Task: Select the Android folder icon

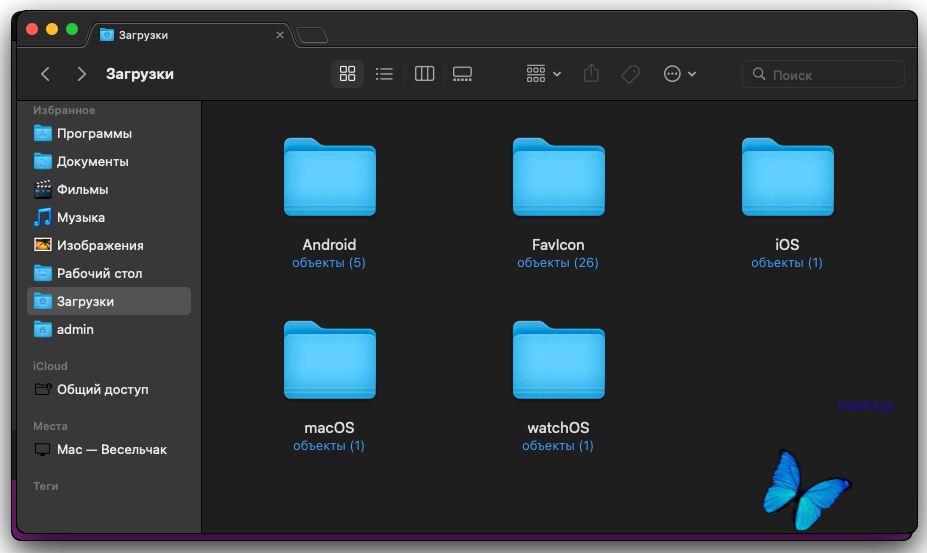Action: coord(330,177)
